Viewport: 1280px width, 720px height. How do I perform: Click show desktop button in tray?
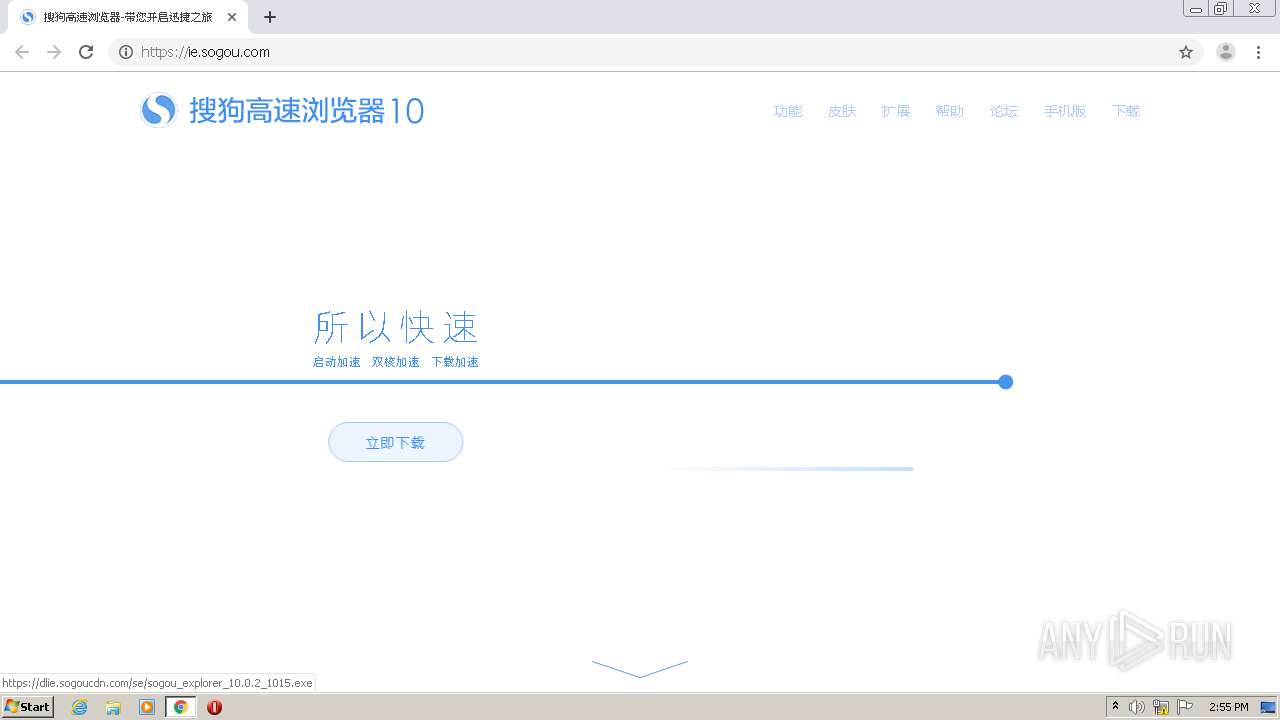point(1269,707)
